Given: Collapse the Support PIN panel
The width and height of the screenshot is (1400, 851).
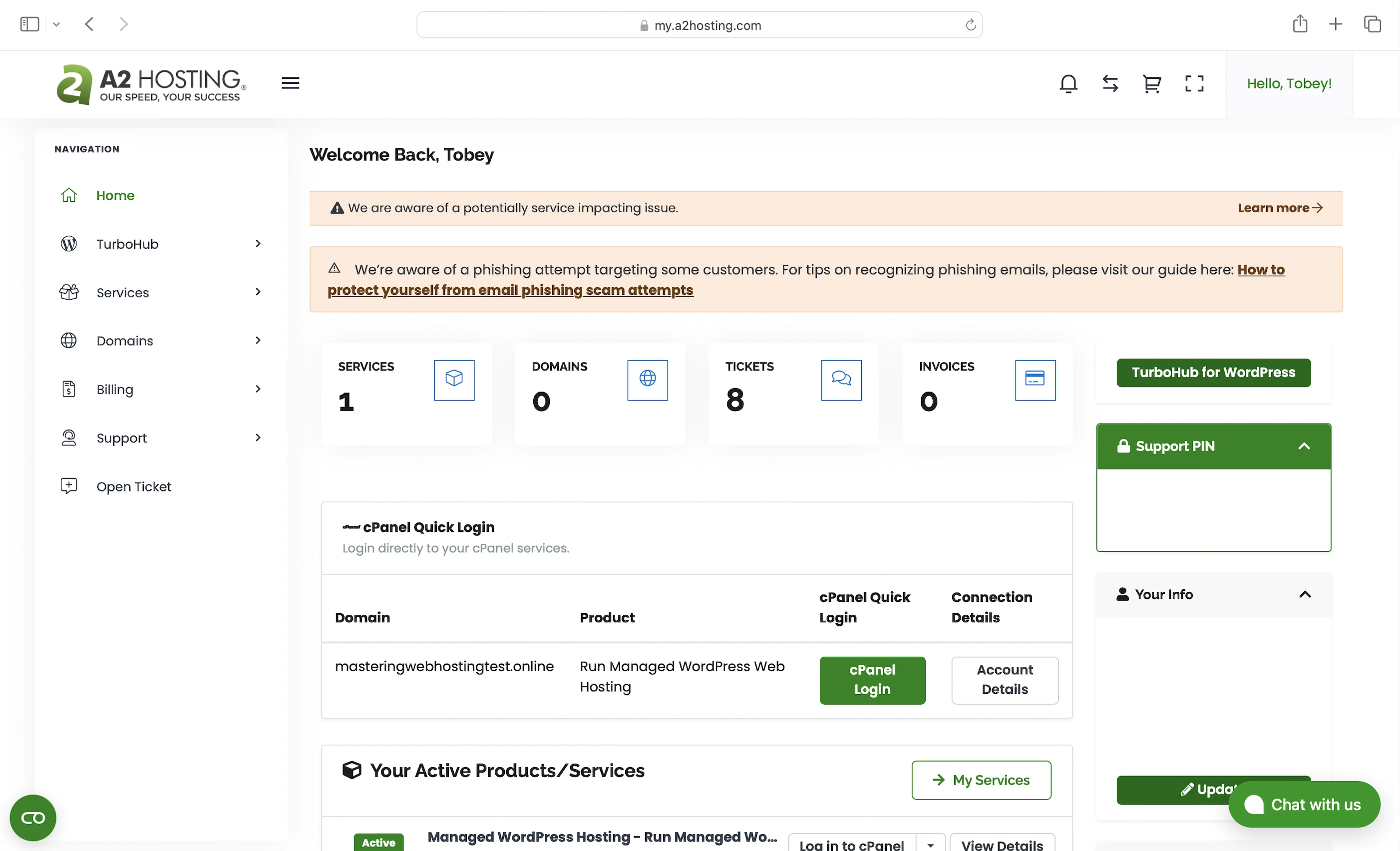Looking at the screenshot, I should (x=1304, y=446).
